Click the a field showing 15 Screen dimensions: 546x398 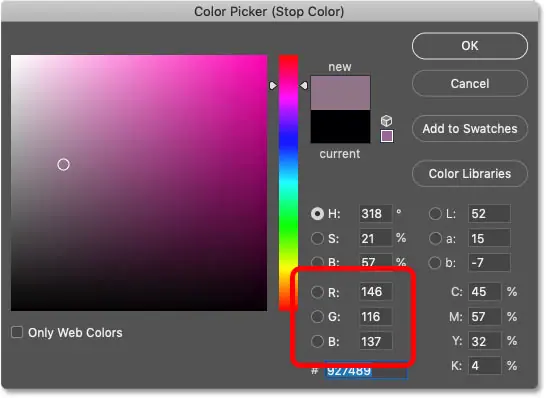pyautogui.click(x=489, y=239)
